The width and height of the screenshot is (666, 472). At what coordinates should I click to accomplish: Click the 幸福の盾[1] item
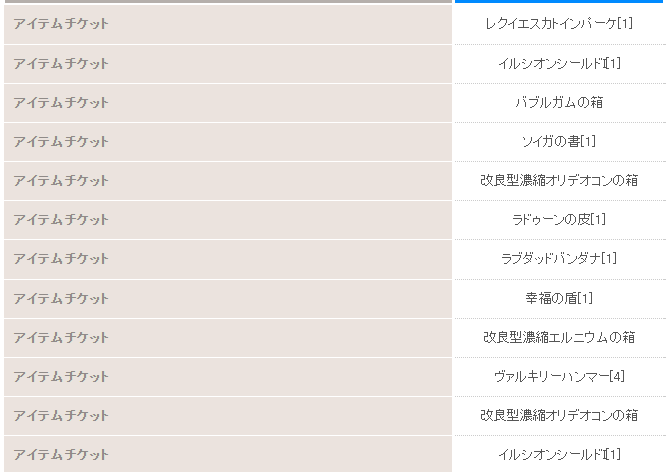point(559,298)
